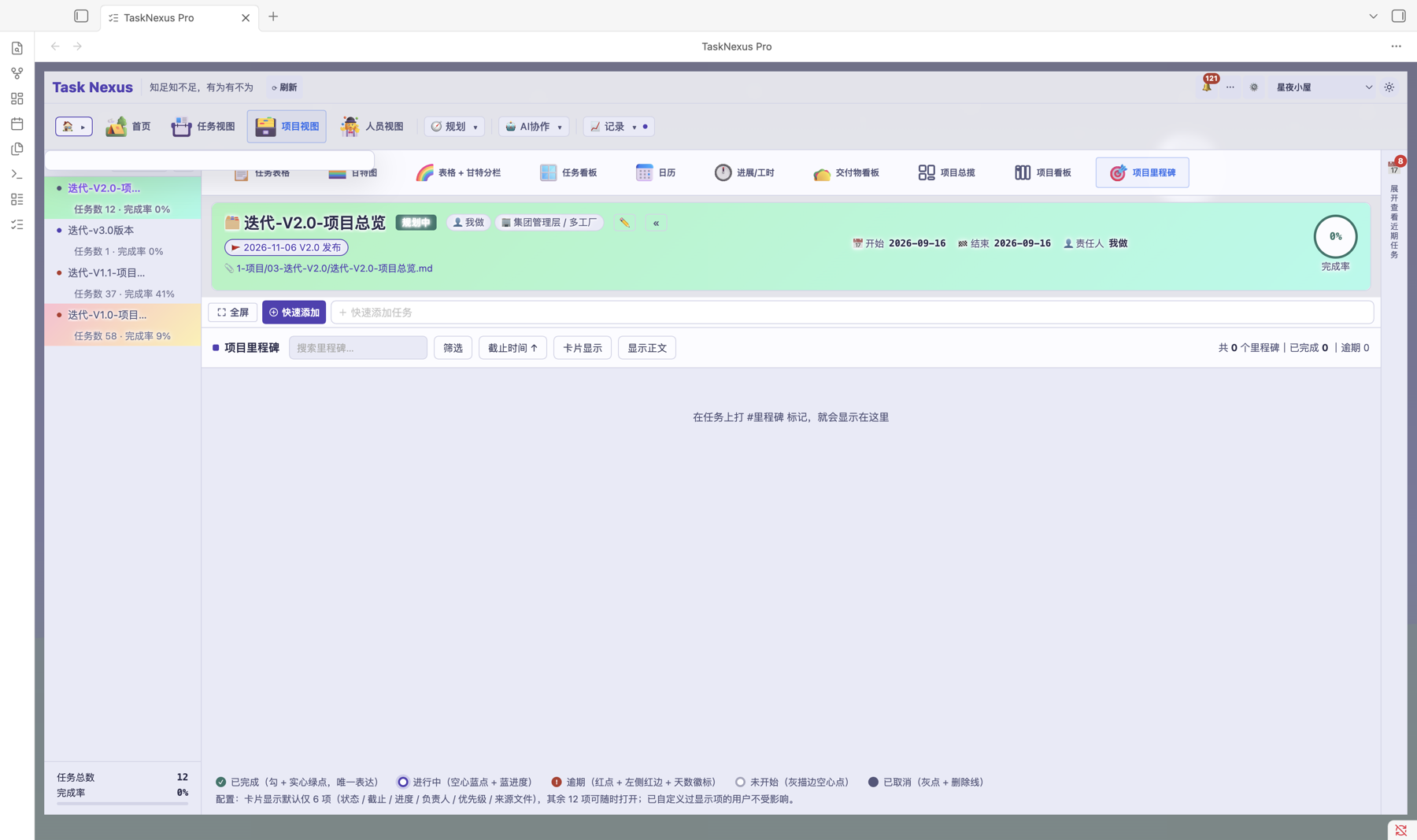Open a new tab with plus icon
This screenshot has width=1417, height=840.
point(273,17)
